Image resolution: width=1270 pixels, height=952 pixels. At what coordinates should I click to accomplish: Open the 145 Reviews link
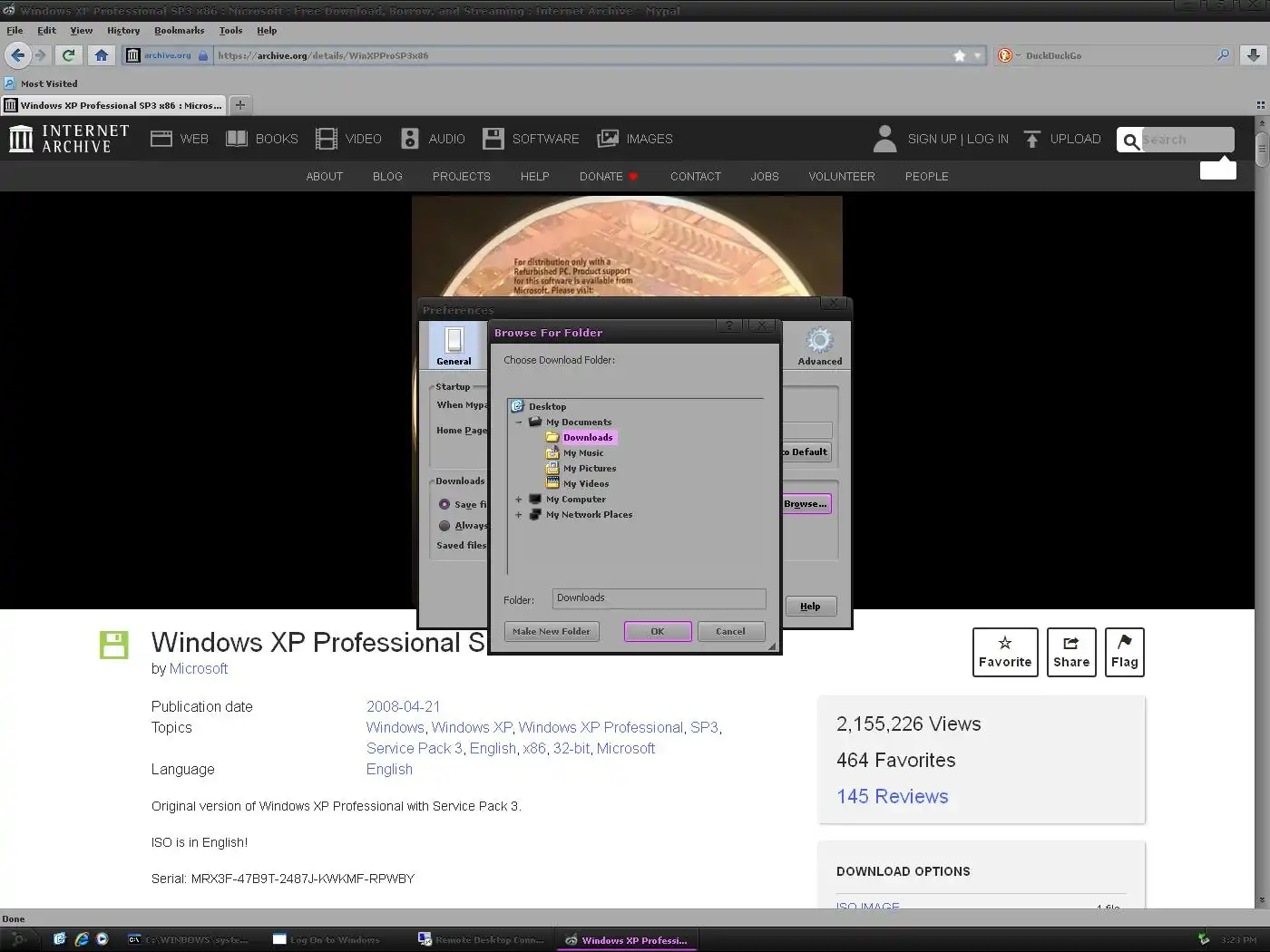pos(893,796)
